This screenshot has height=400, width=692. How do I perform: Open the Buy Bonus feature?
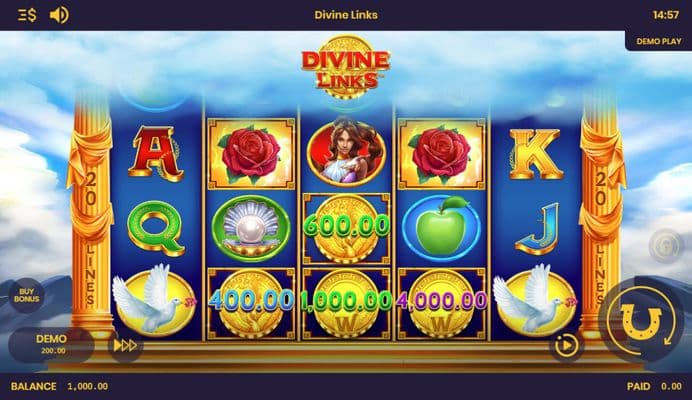(26, 295)
